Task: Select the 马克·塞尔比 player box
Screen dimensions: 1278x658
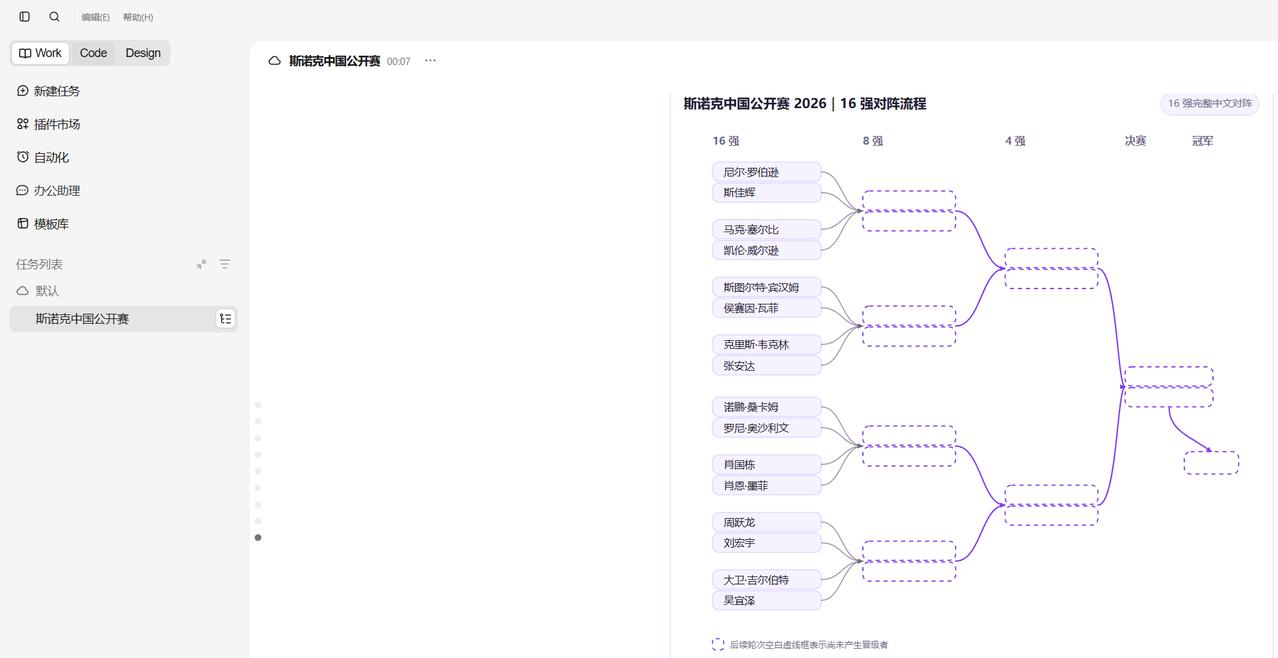Action: pos(766,230)
